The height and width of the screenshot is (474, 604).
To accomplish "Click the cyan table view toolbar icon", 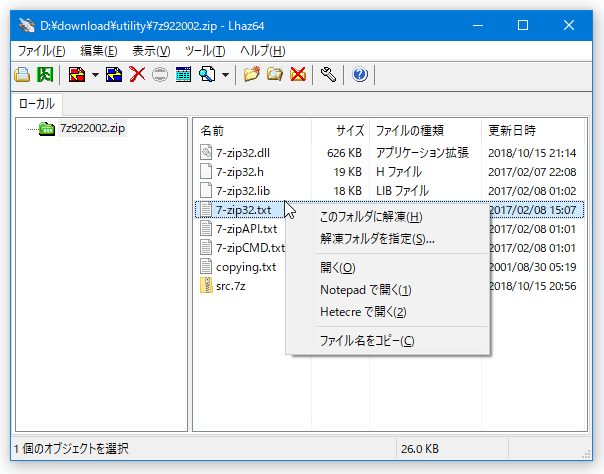I will tap(183, 74).
